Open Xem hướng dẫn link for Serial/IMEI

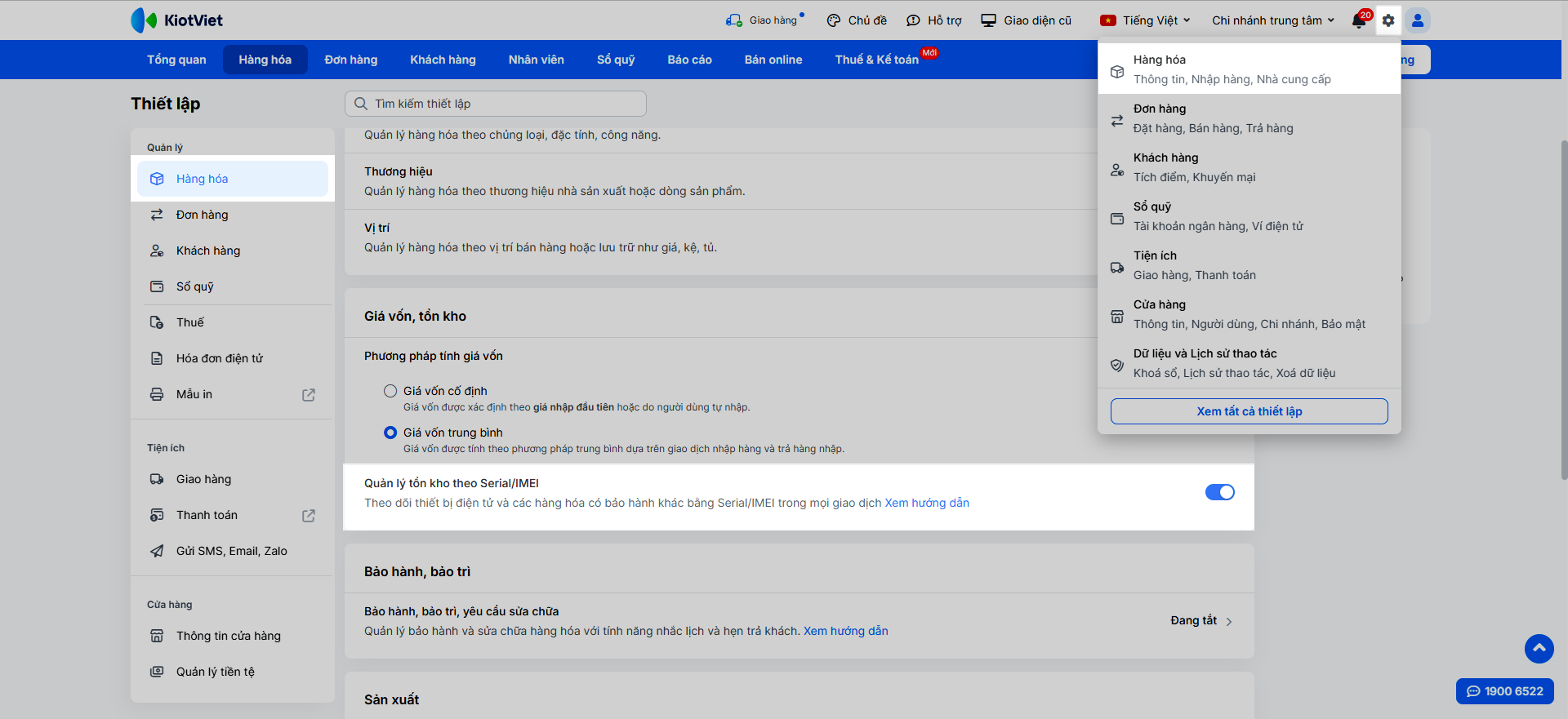click(927, 503)
